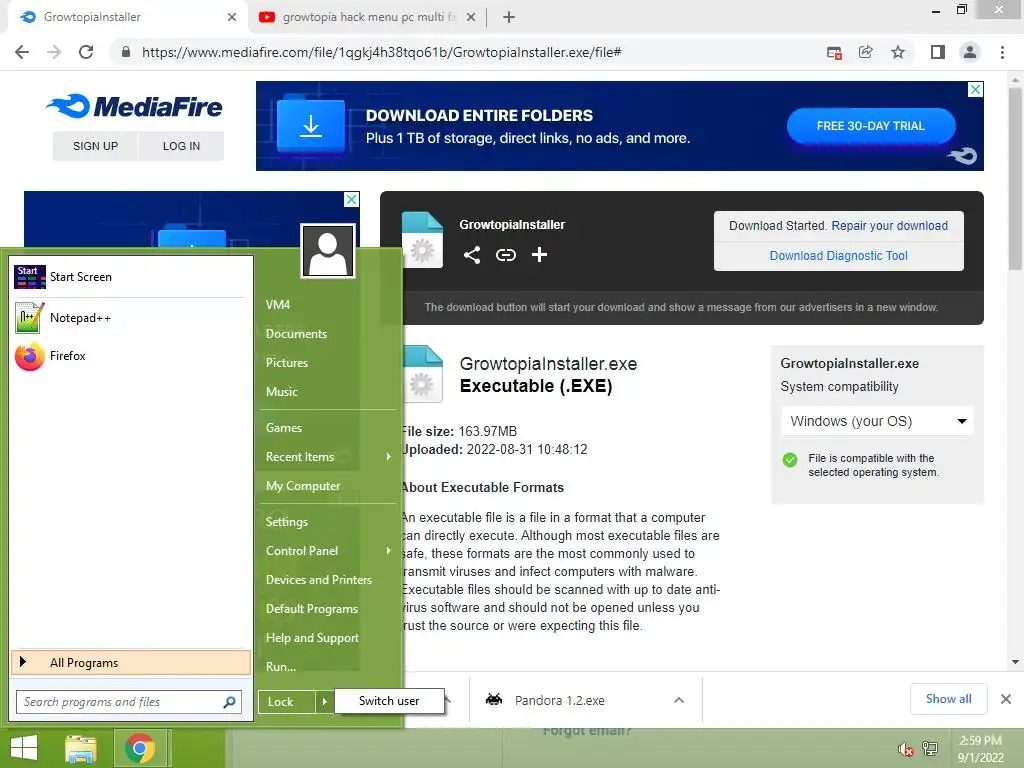Click Repair your download link
Screen dimensions: 1024x768
(x=889, y=226)
